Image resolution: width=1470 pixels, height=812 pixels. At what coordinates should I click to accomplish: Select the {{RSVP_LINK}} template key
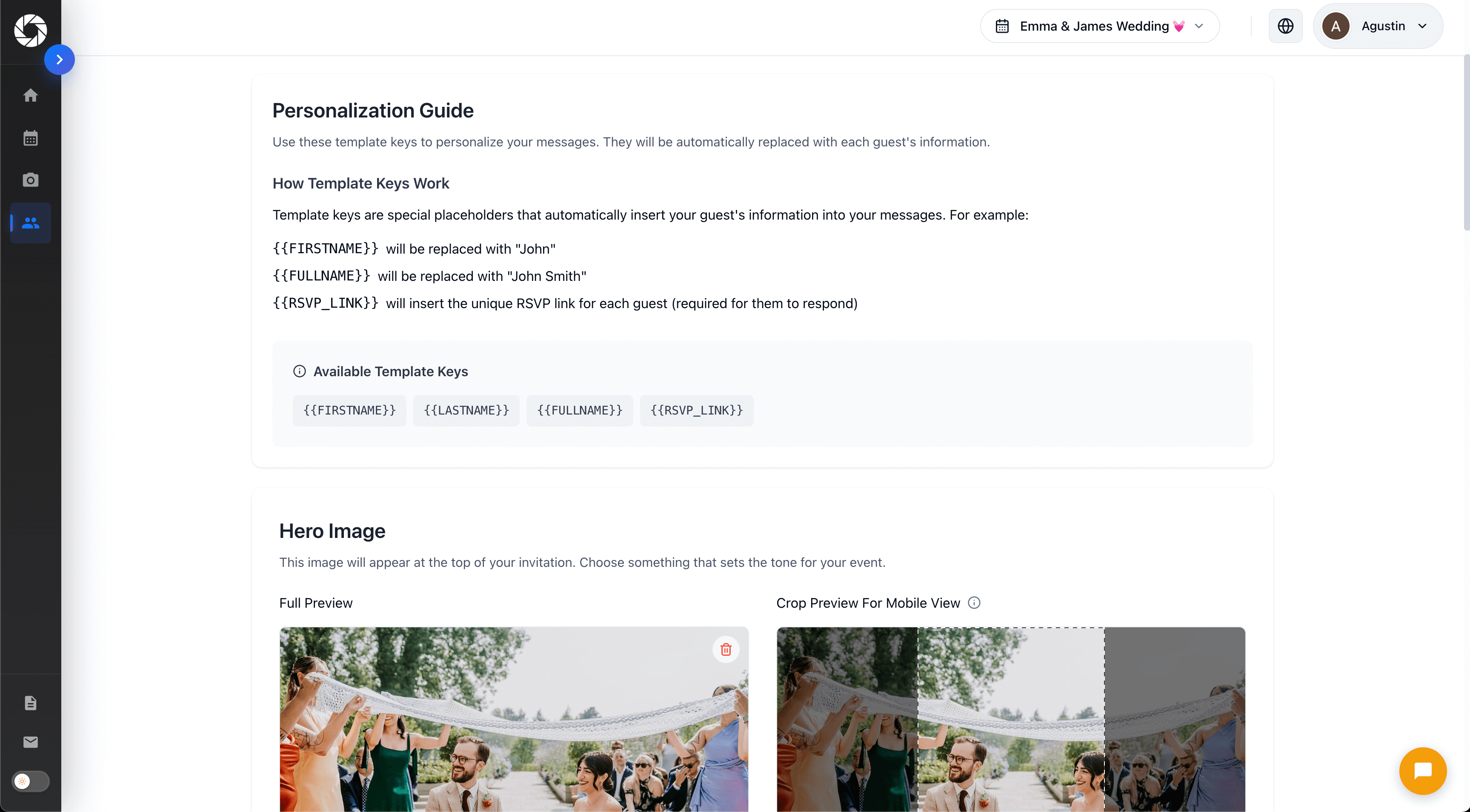pos(696,410)
